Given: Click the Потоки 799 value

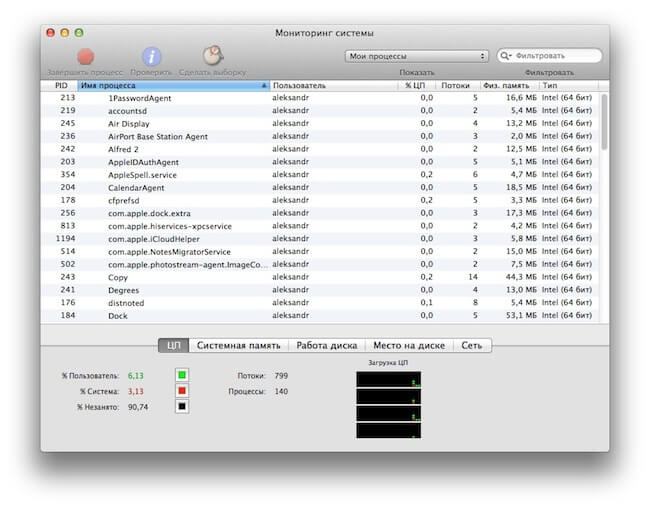Looking at the screenshot, I should 281,376.
